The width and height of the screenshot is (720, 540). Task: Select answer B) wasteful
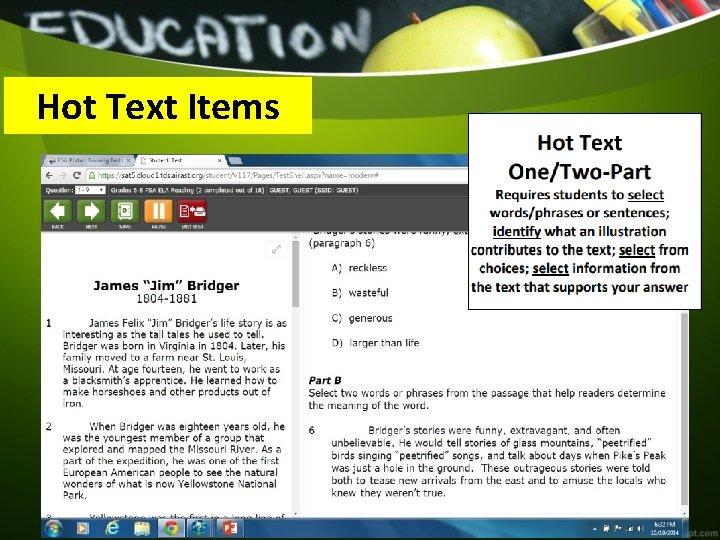pos(360,293)
